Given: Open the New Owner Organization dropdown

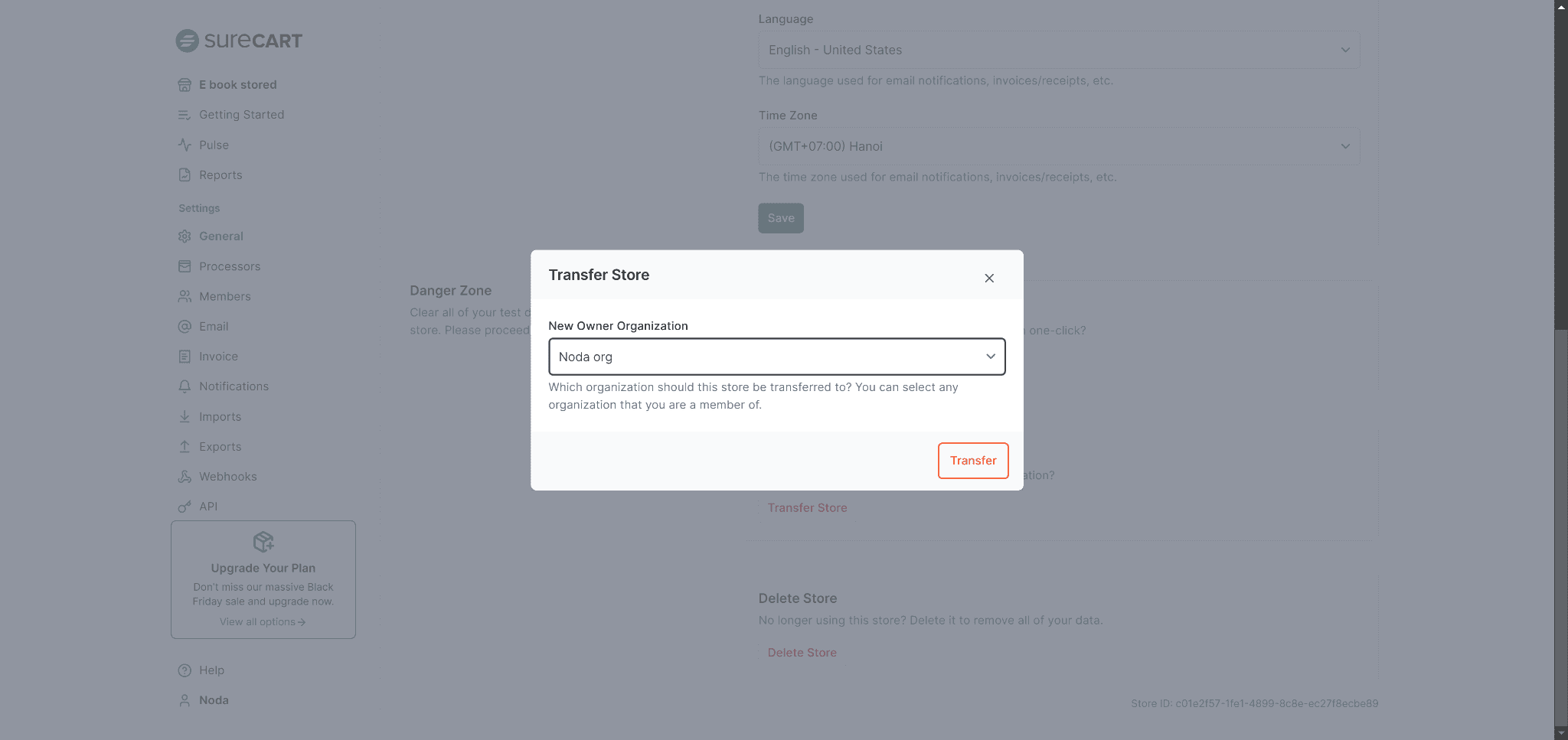Looking at the screenshot, I should tap(776, 357).
